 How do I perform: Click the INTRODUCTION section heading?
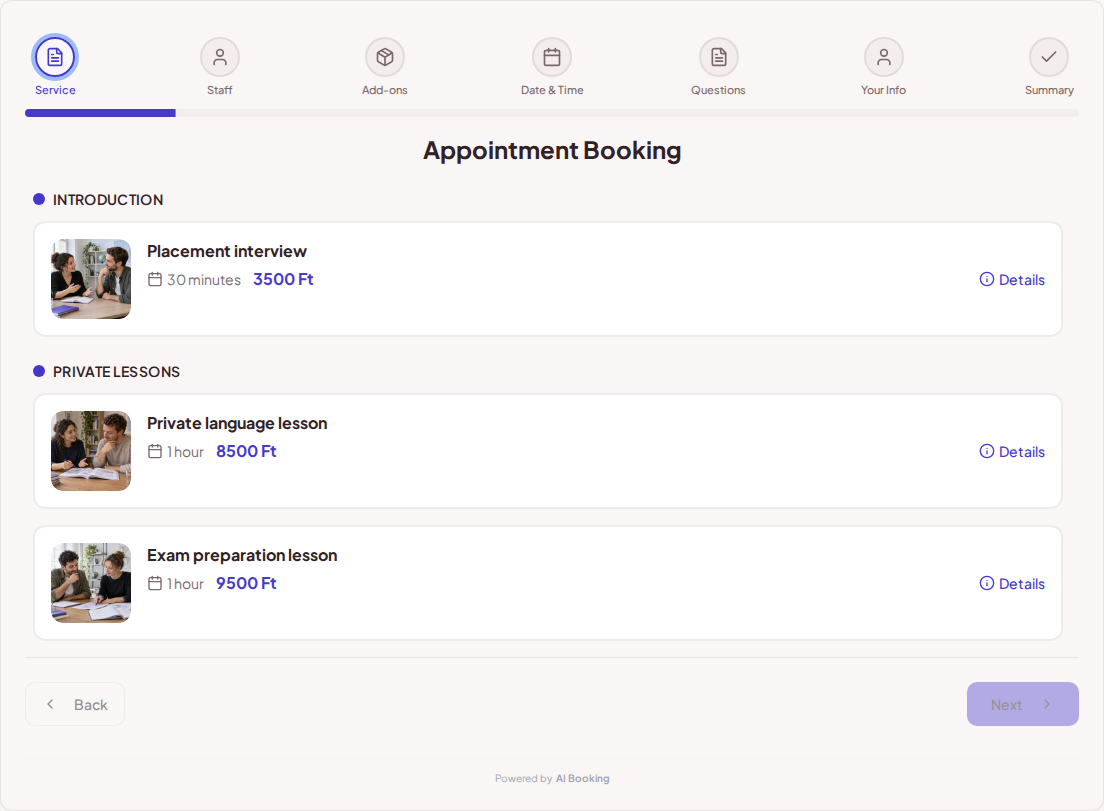[x=108, y=200]
